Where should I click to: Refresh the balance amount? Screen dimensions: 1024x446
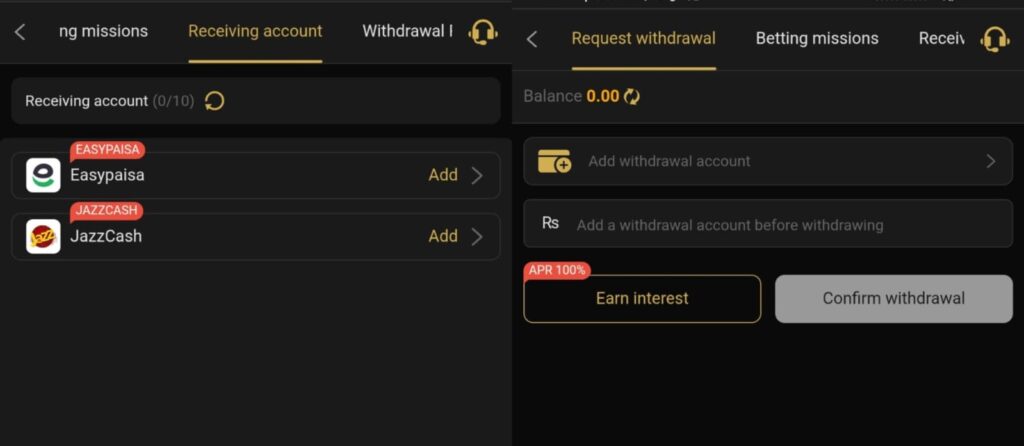pyautogui.click(x=632, y=97)
